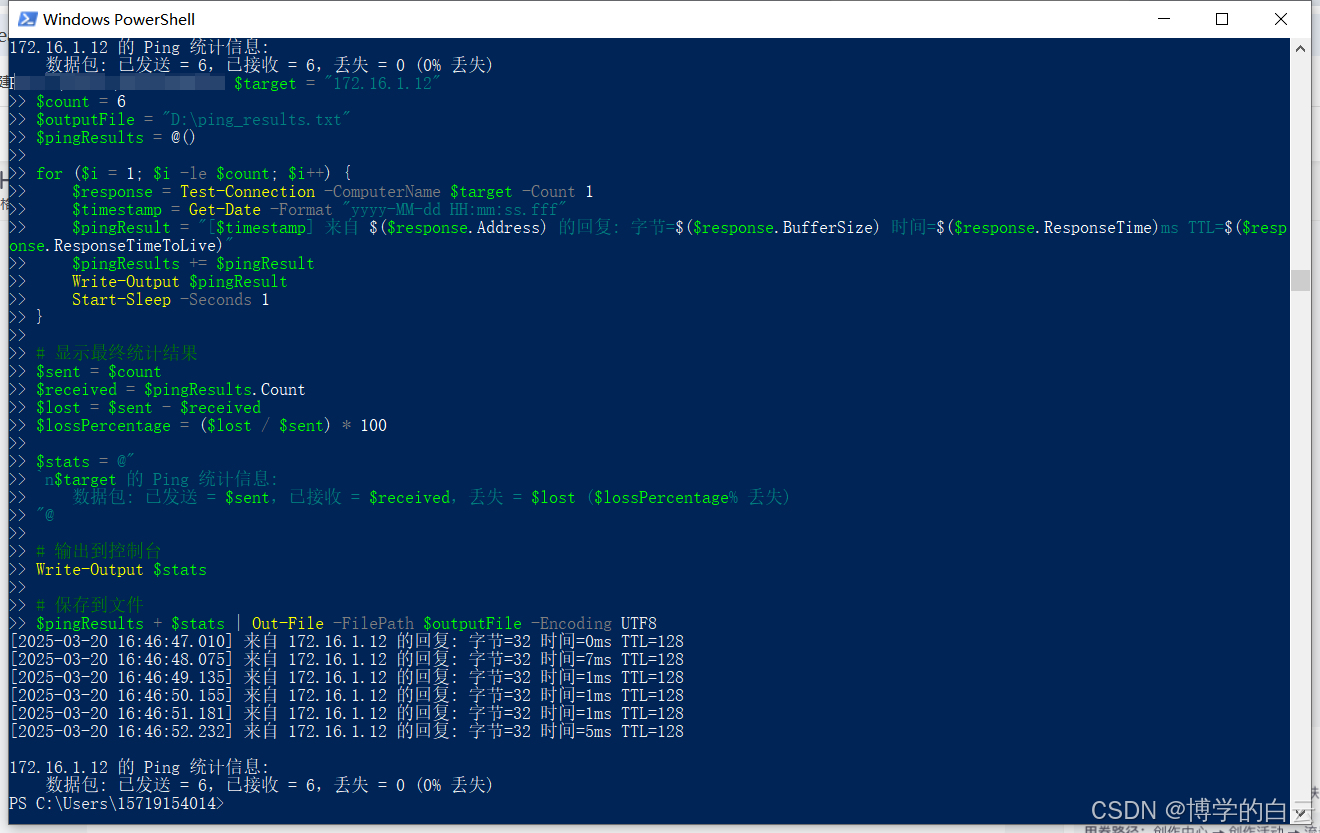The image size is (1320, 833).
Task: Click the ping result at 16:46:47.010
Action: pyautogui.click(x=346, y=642)
